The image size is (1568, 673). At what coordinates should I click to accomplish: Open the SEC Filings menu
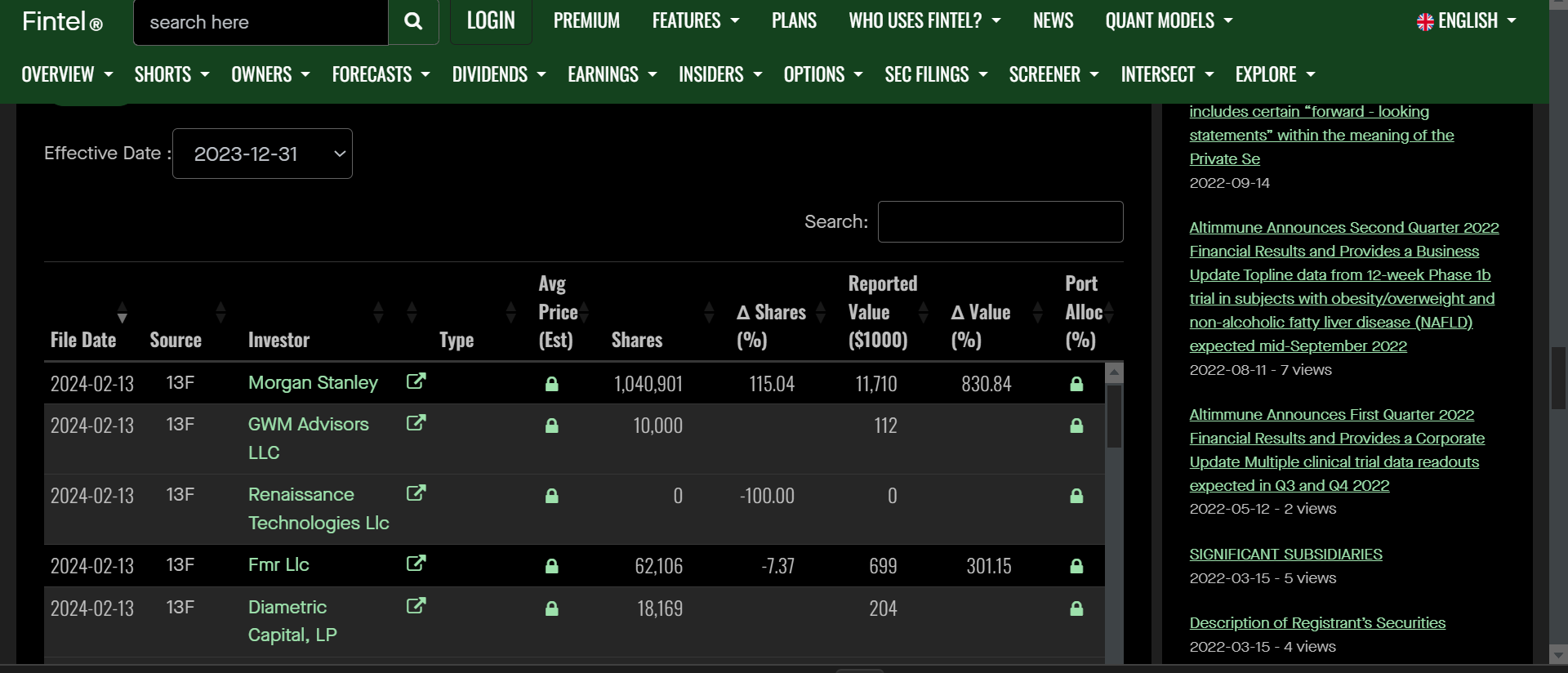tap(935, 74)
